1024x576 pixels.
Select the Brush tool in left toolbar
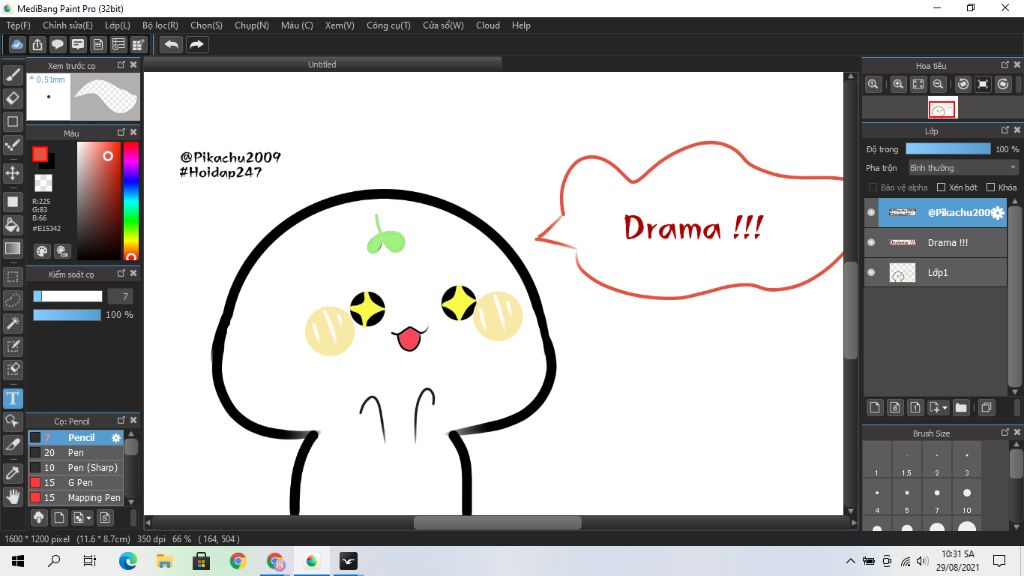(12, 74)
